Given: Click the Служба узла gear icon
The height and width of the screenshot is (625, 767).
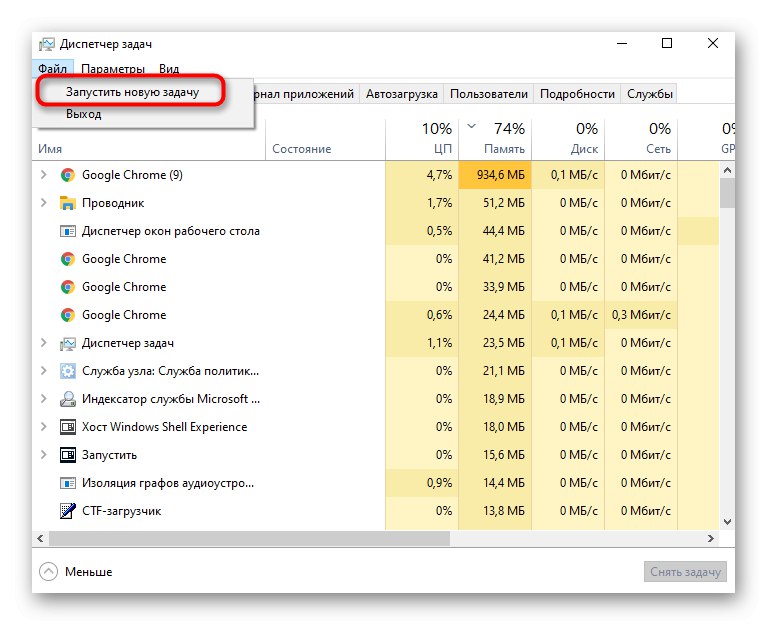Looking at the screenshot, I should coord(68,371).
